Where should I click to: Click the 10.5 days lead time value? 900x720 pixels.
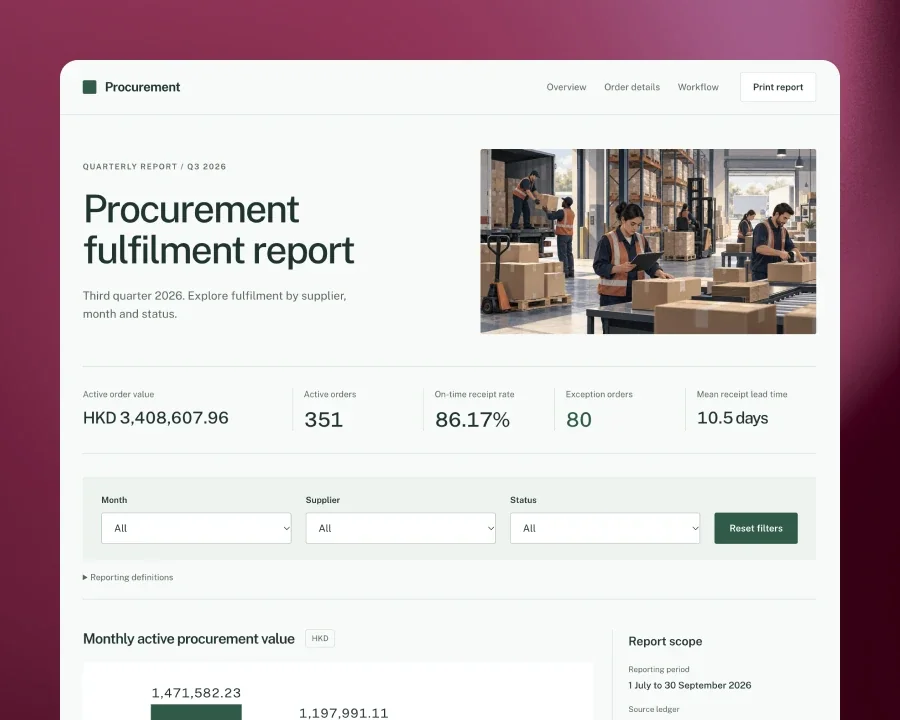(x=732, y=417)
